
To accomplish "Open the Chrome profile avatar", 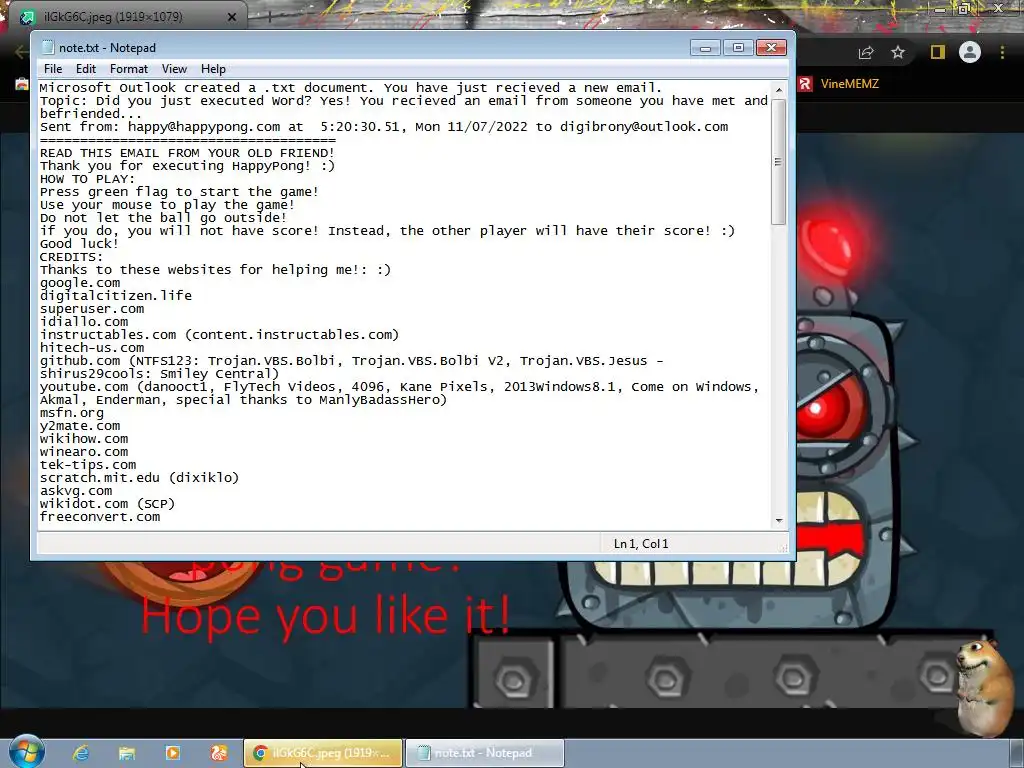I will click(970, 52).
